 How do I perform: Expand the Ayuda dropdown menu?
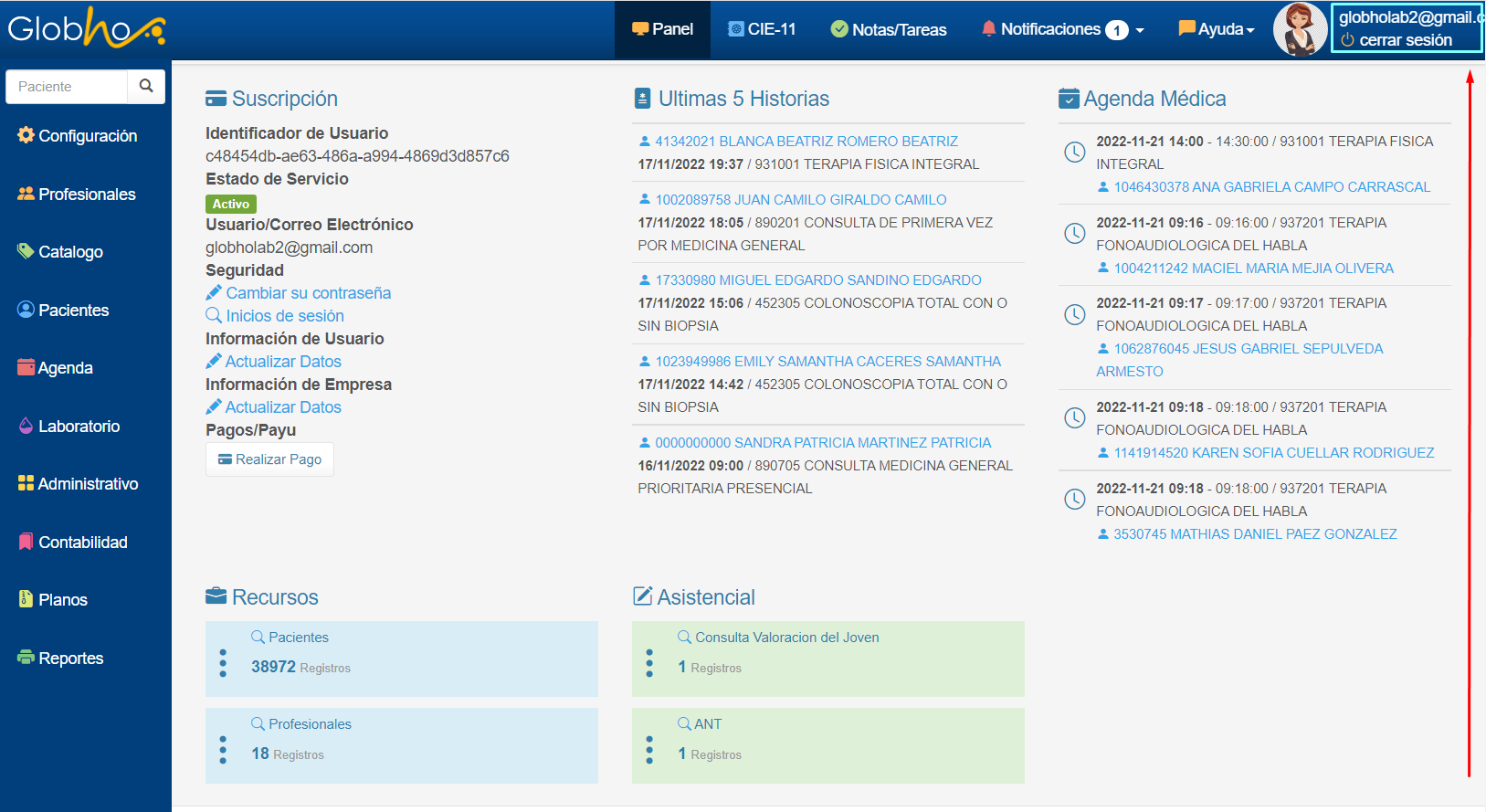[x=1216, y=29]
